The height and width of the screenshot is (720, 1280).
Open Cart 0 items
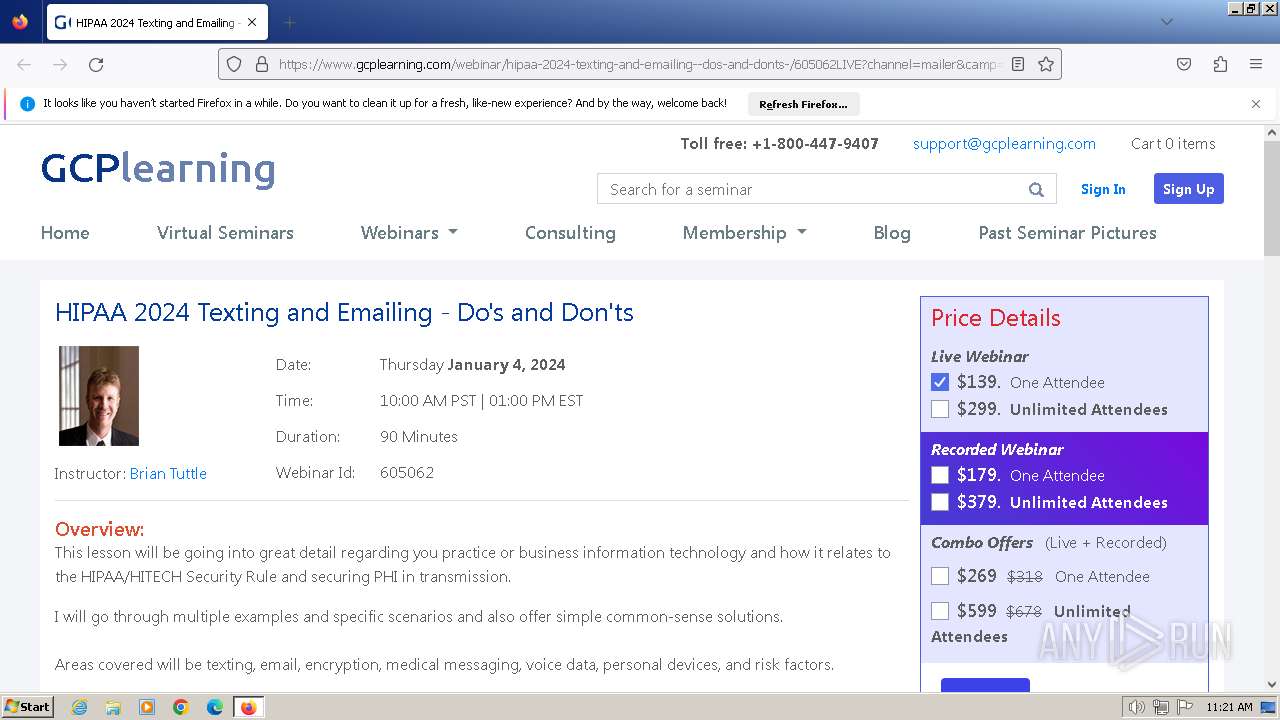pos(1173,144)
